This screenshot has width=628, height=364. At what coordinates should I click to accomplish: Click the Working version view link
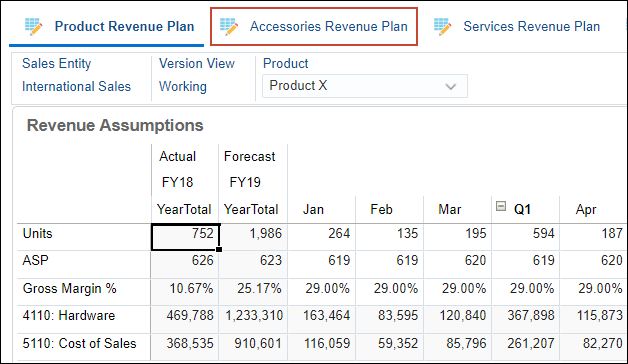183,86
